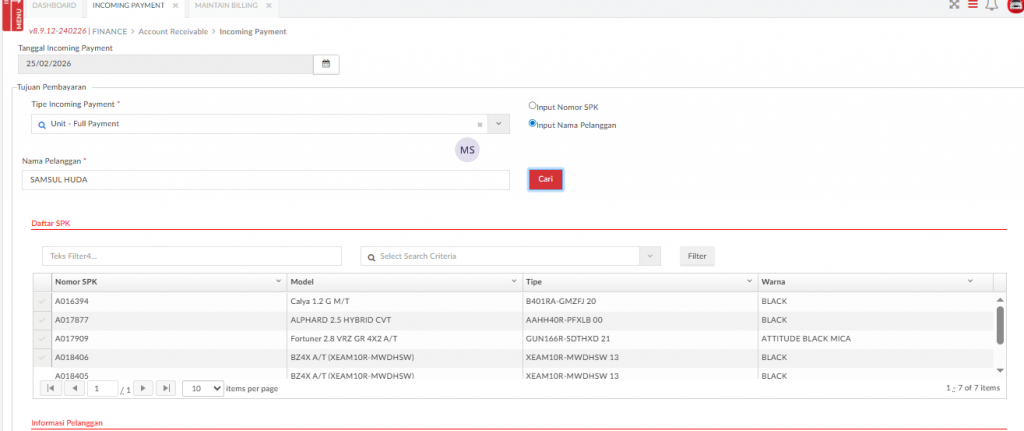The image size is (1024, 431).
Task: Toggle fullscreen with the expand arrows icon
Action: 954,6
